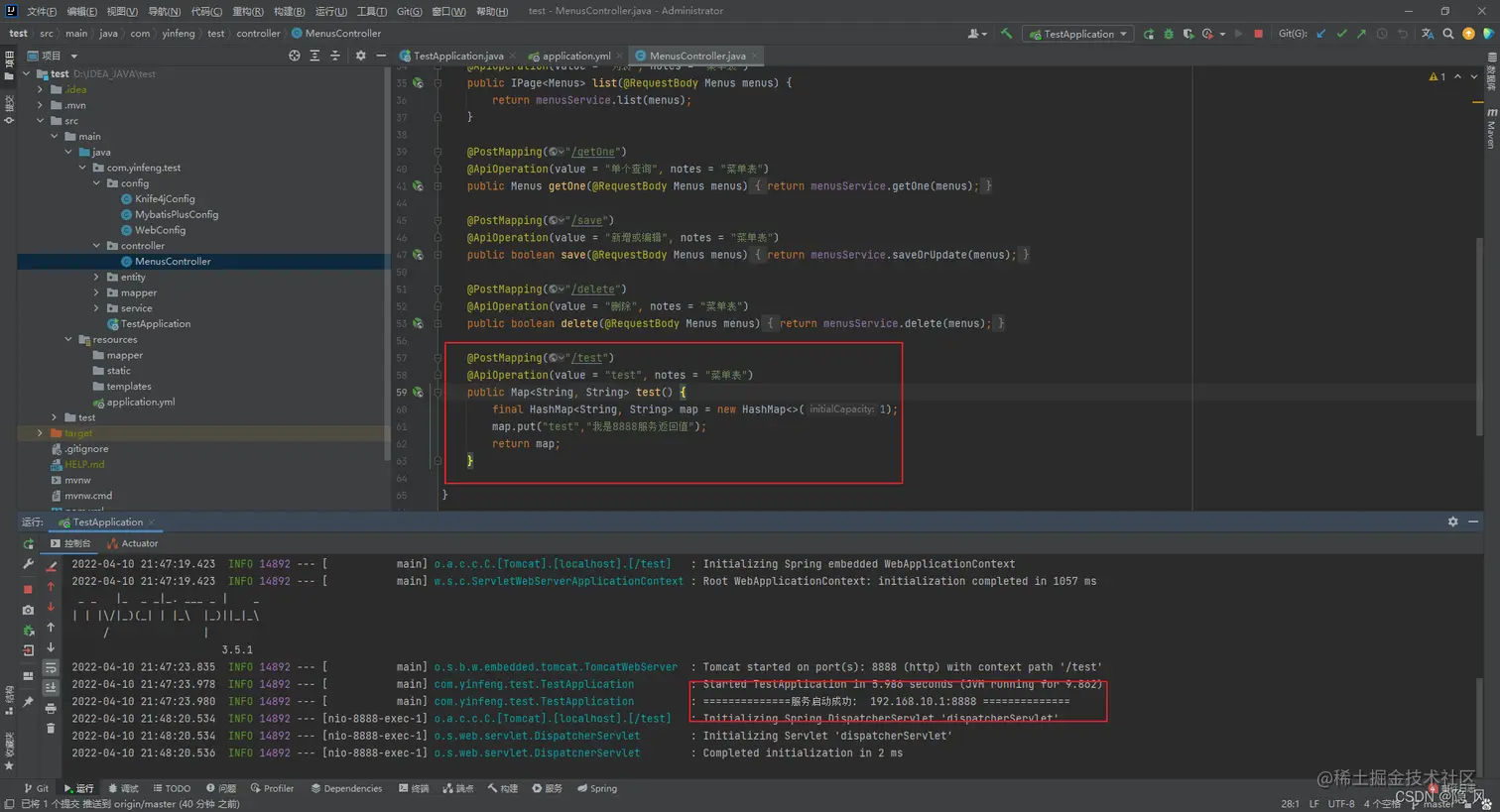Collapse the controller folder in project tree

tap(96, 246)
